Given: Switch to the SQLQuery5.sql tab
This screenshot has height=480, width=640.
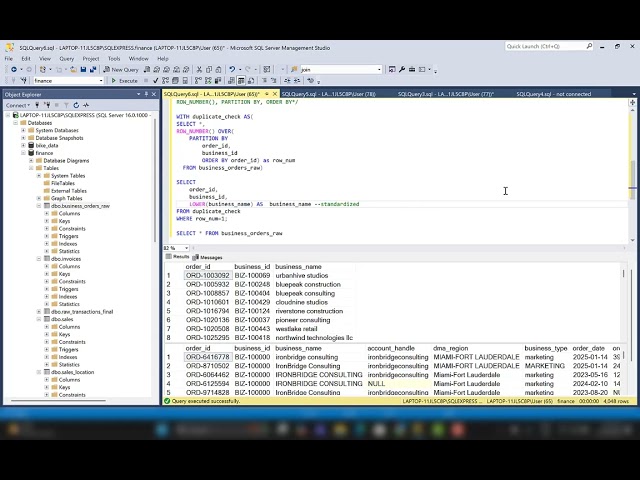Looking at the screenshot, I should pyautogui.click(x=329, y=94).
